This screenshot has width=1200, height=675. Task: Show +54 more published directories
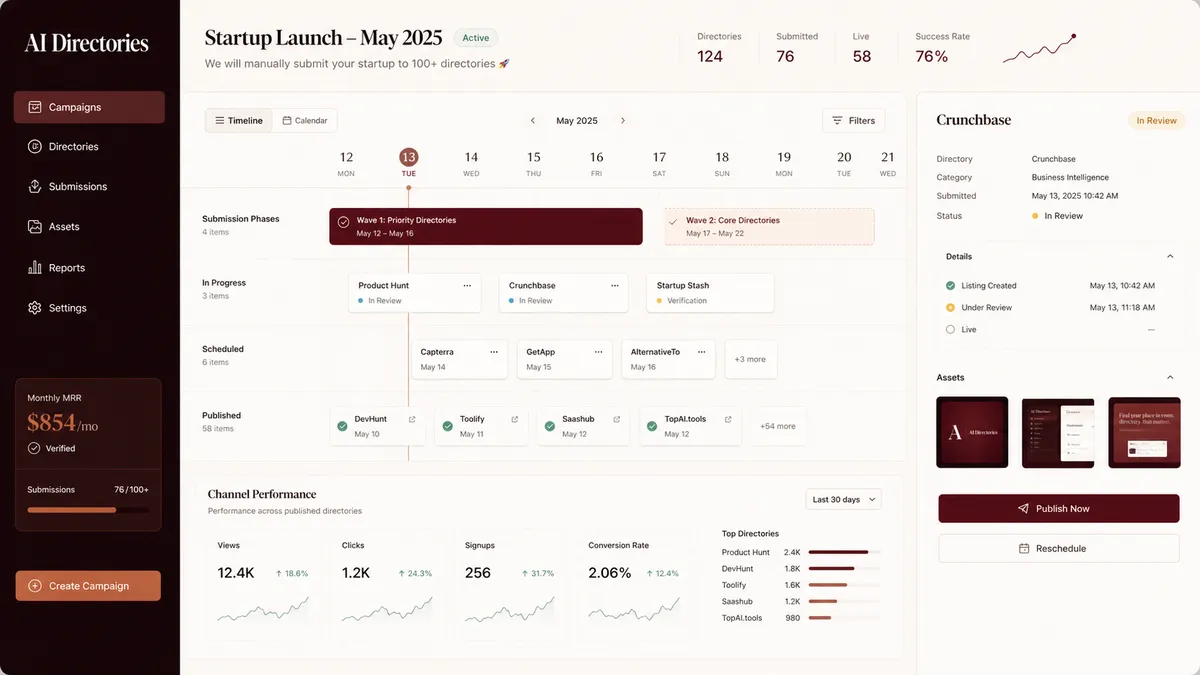click(777, 426)
